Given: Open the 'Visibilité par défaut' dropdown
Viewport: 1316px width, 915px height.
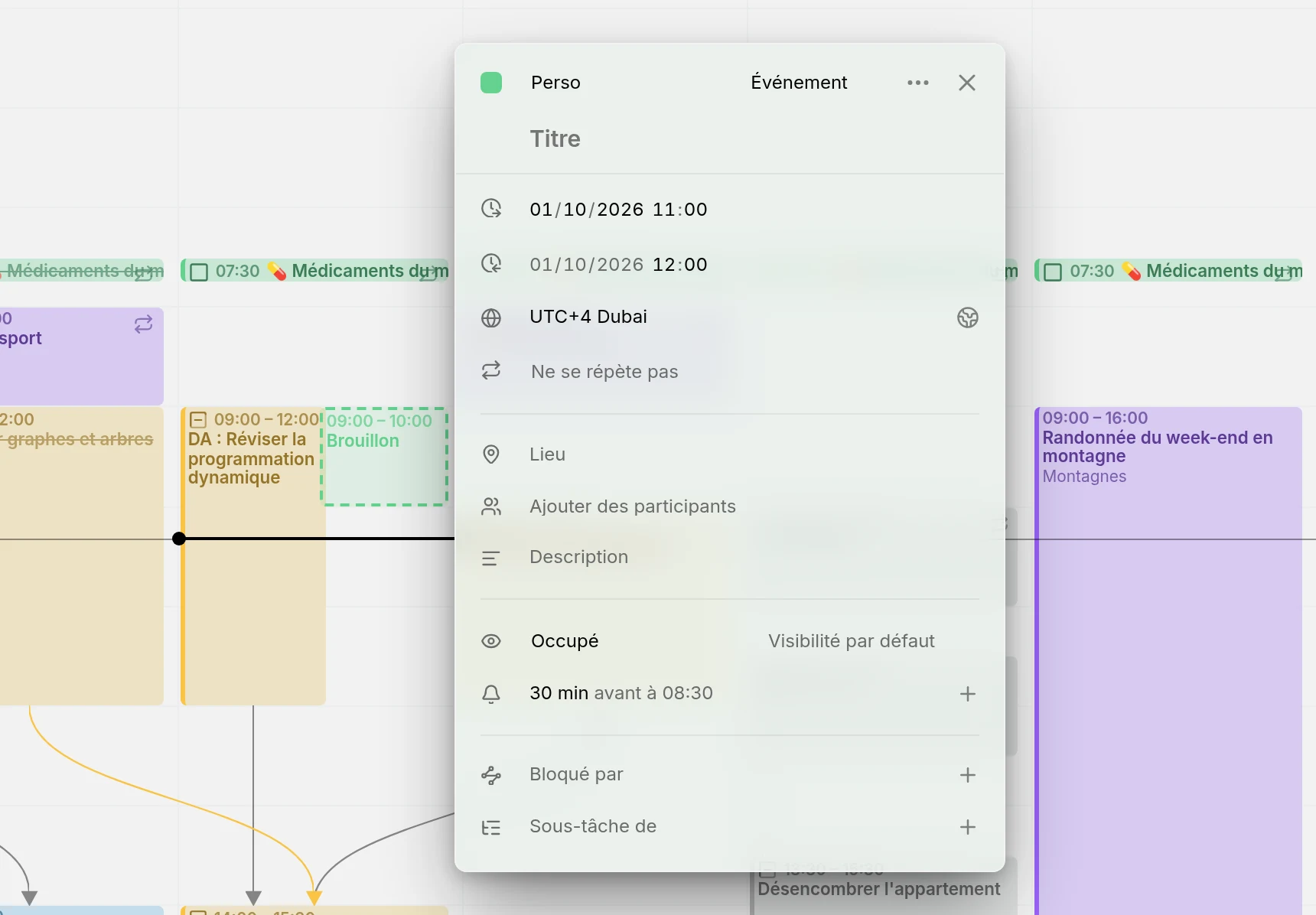Looking at the screenshot, I should pos(852,641).
